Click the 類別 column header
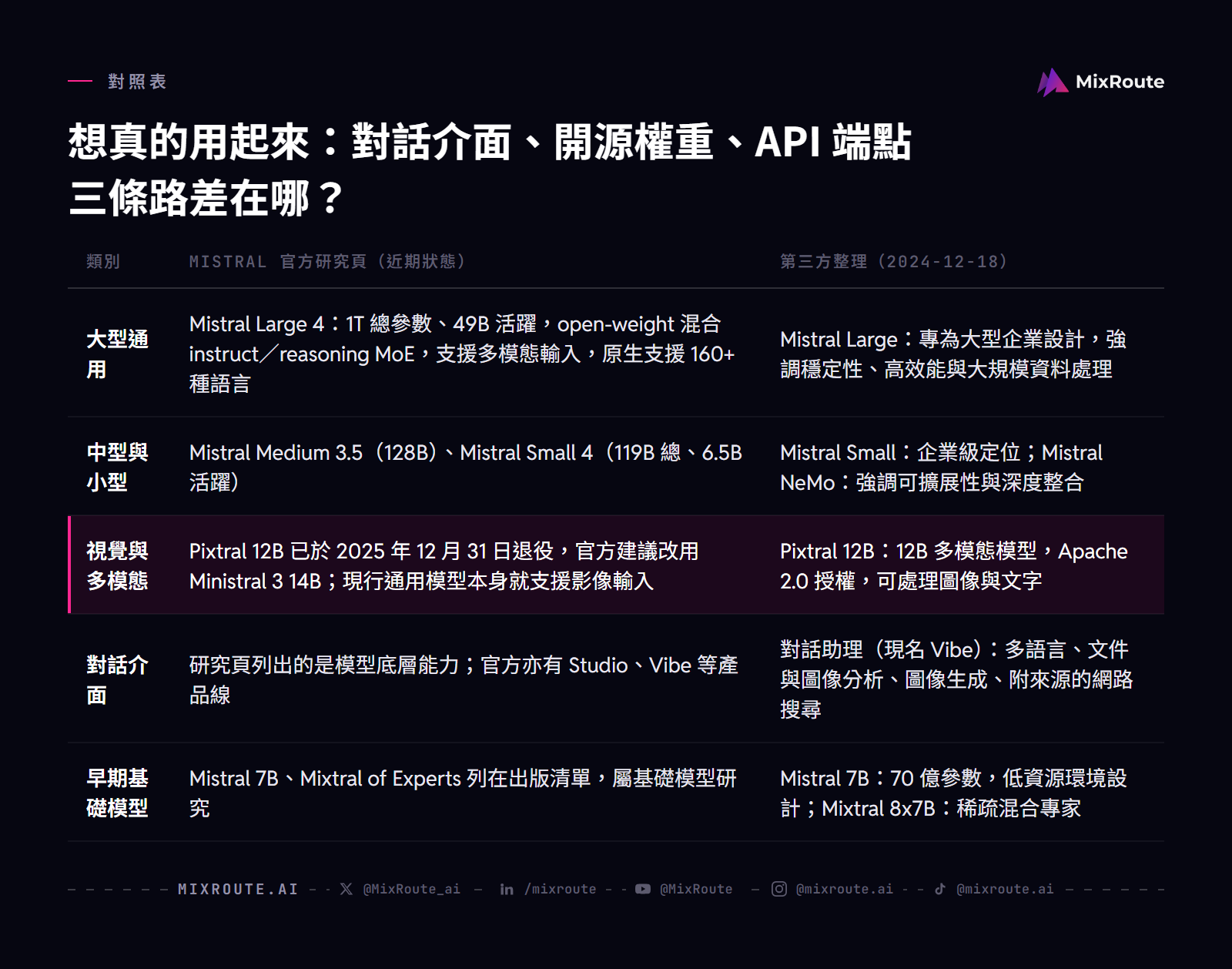Image resolution: width=1232 pixels, height=969 pixels. click(103, 262)
